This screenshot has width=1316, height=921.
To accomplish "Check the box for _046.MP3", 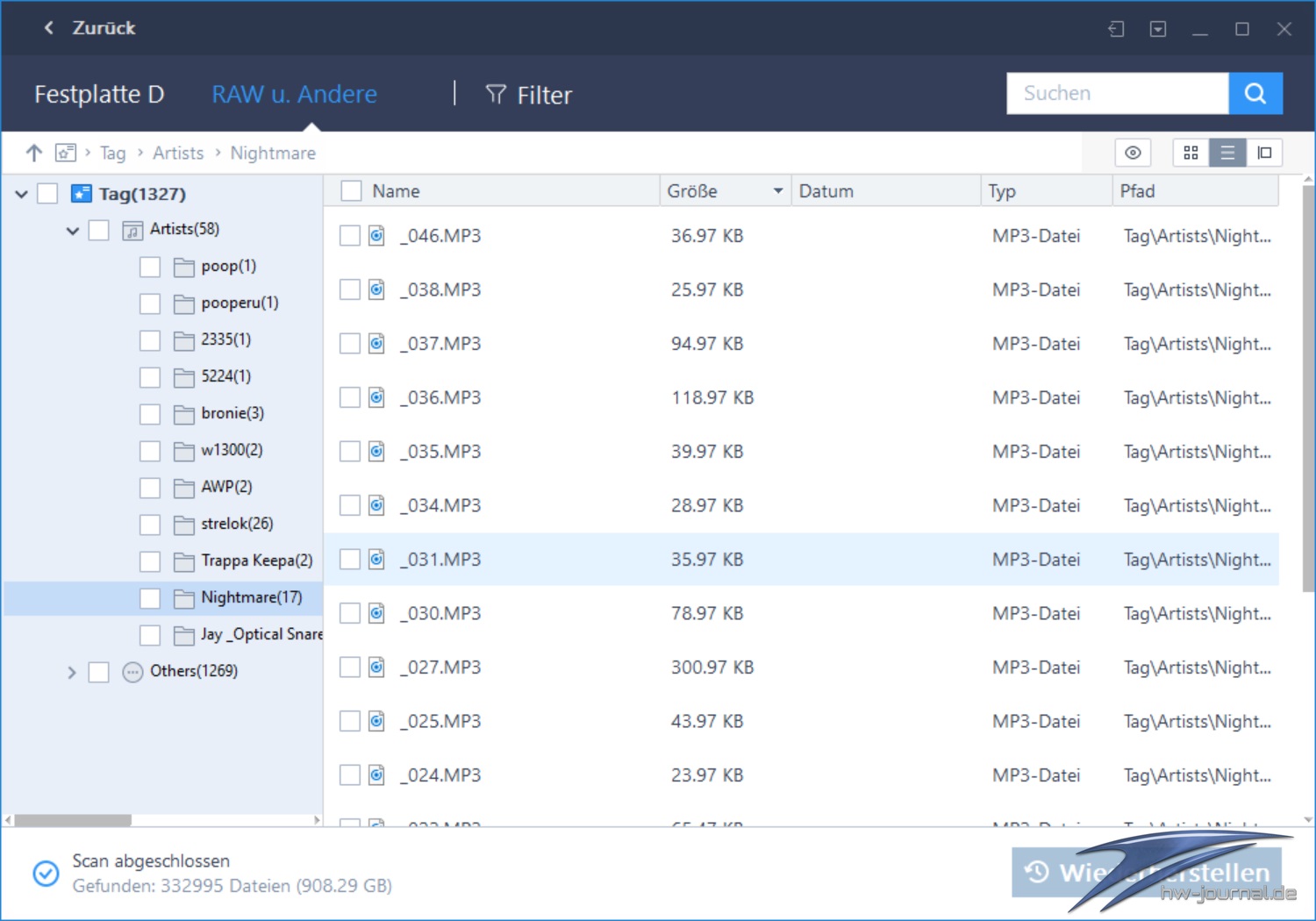I will click(350, 236).
